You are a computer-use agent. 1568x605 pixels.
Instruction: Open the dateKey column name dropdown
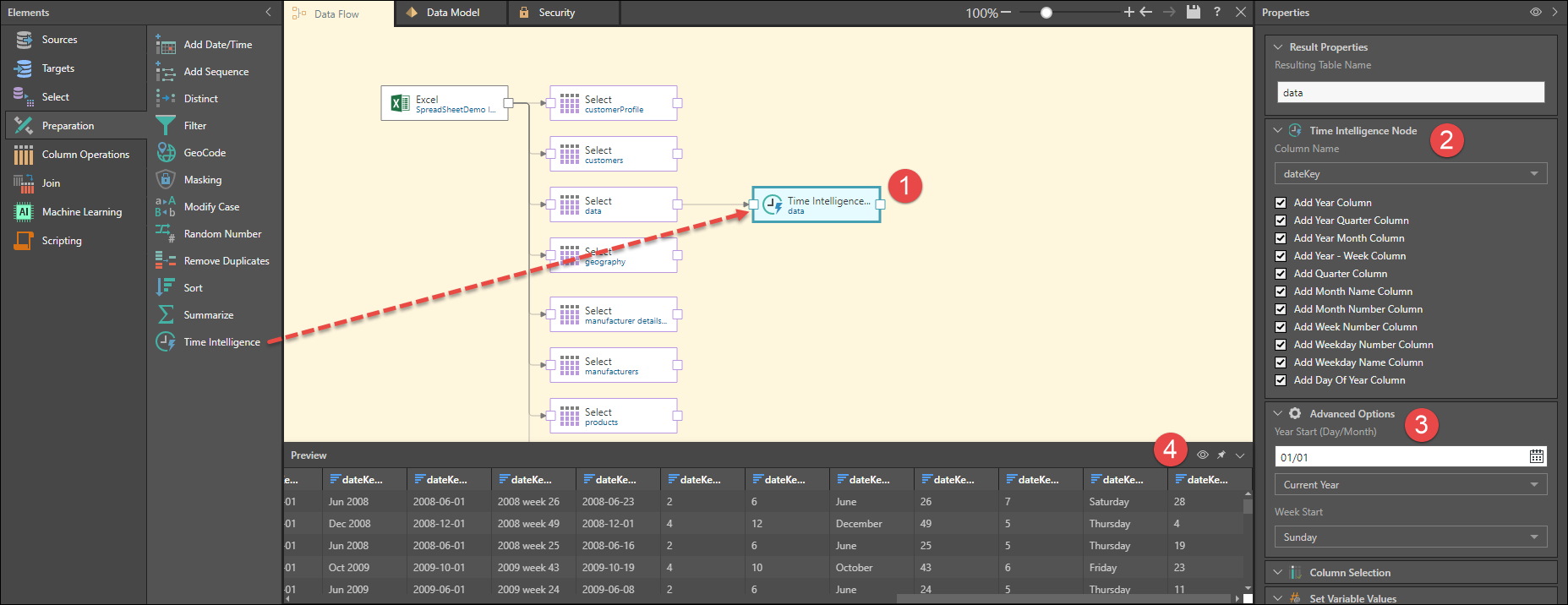[1410, 174]
